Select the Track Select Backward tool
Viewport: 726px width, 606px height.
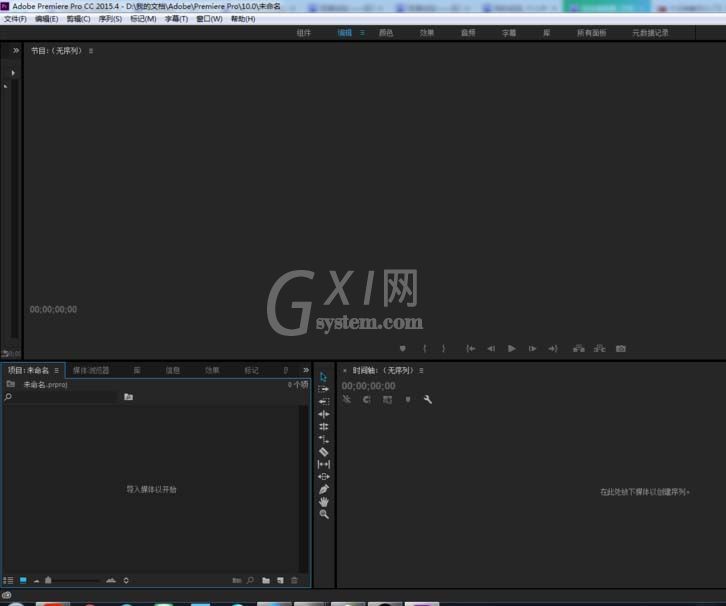coord(324,401)
